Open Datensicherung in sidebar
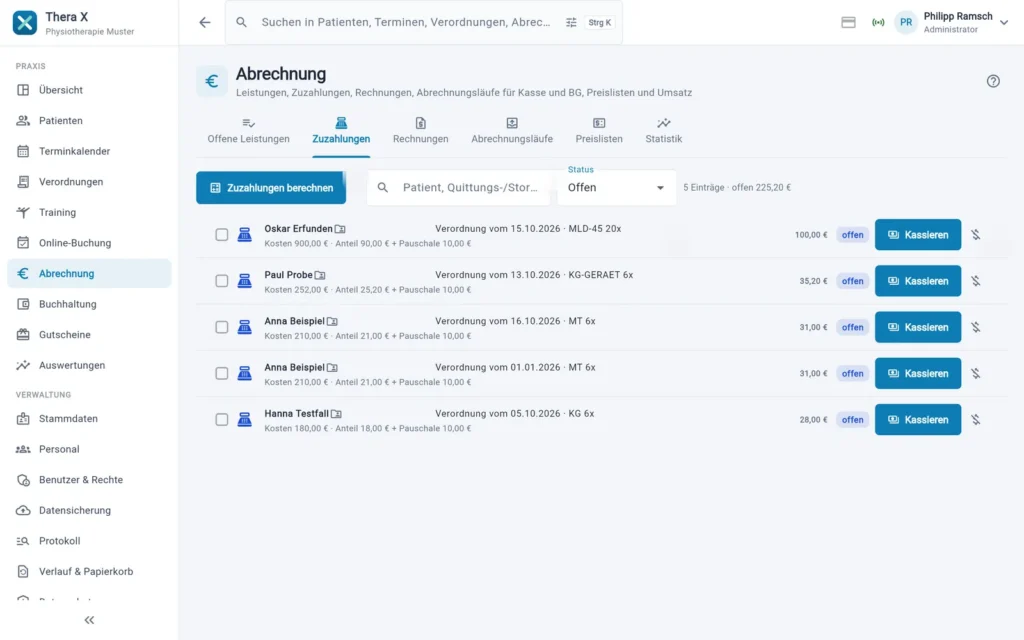The image size is (1024, 640). (x=89, y=511)
